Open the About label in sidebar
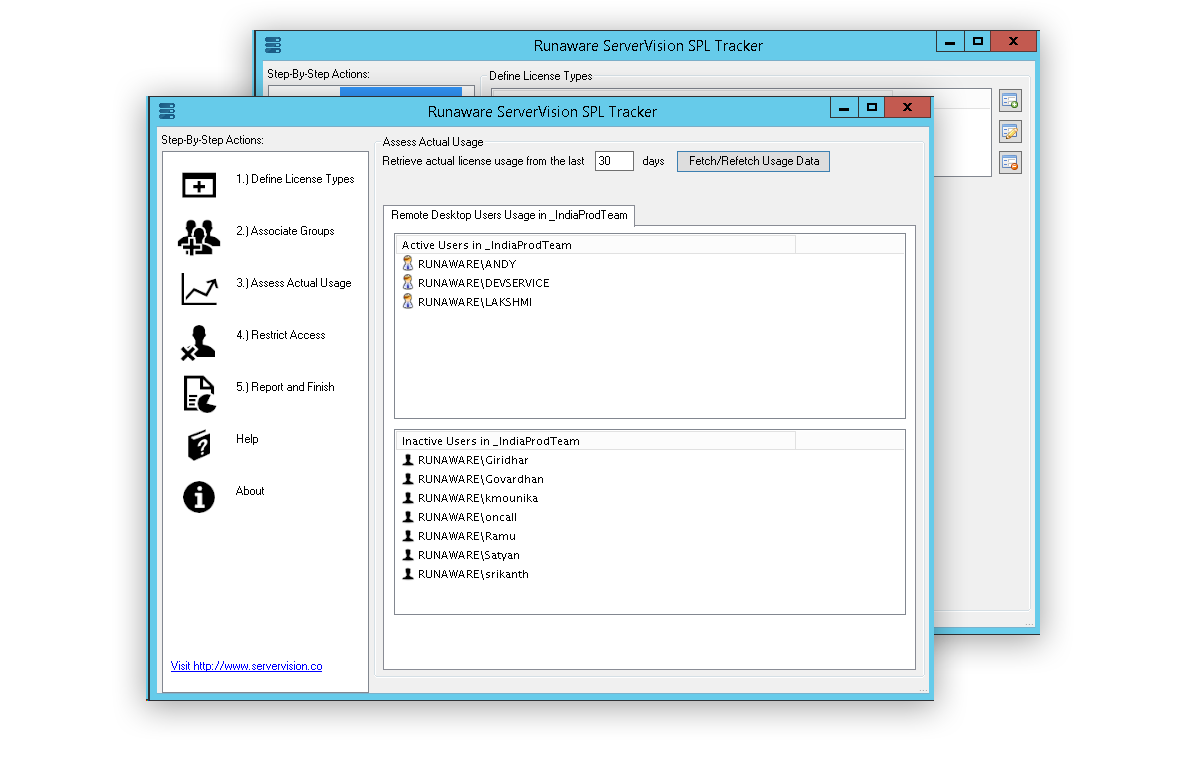This screenshot has height=760, width=1197. coord(250,491)
